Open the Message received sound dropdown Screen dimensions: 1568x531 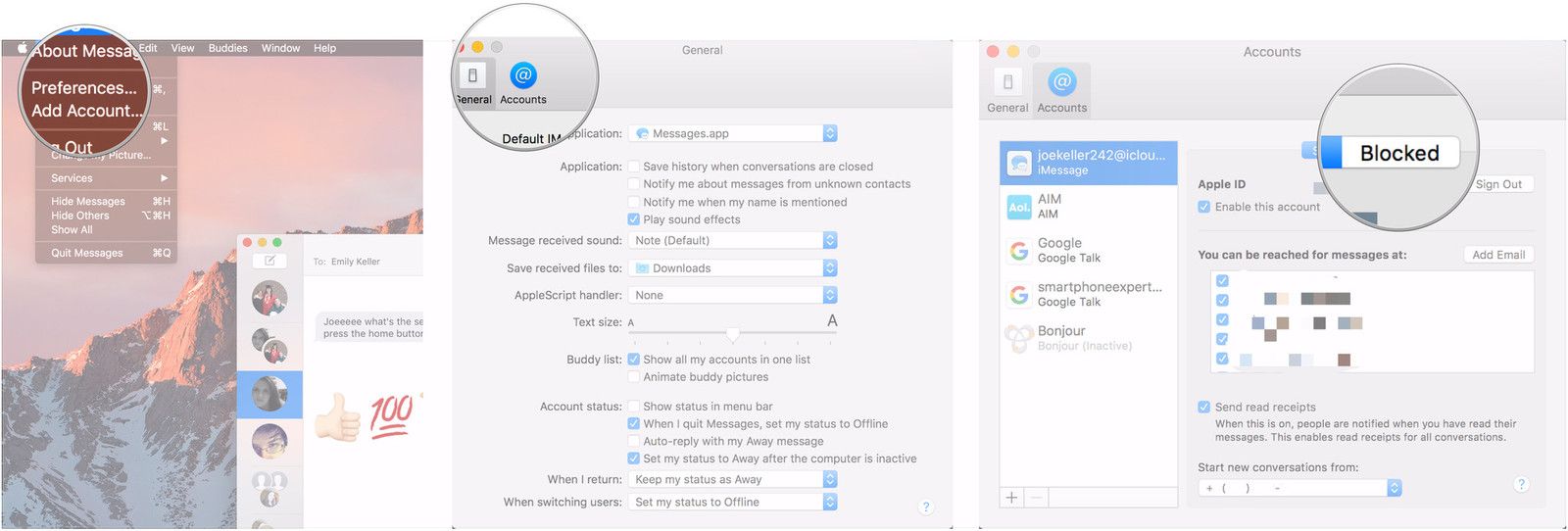pyautogui.click(x=735, y=240)
